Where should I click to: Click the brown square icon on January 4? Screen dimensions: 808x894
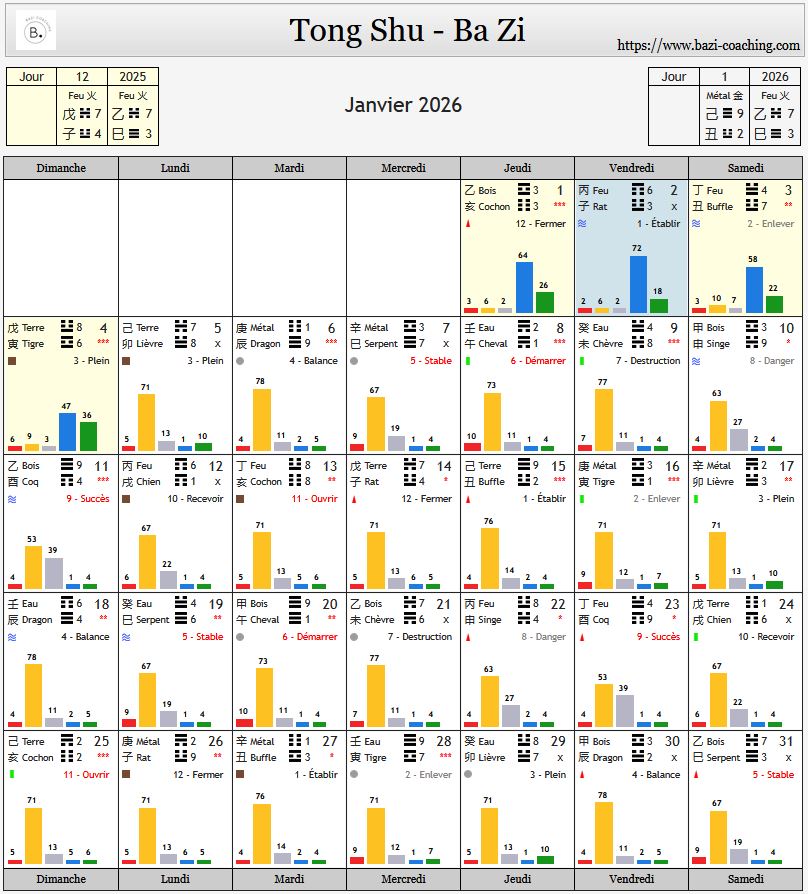coord(12,361)
